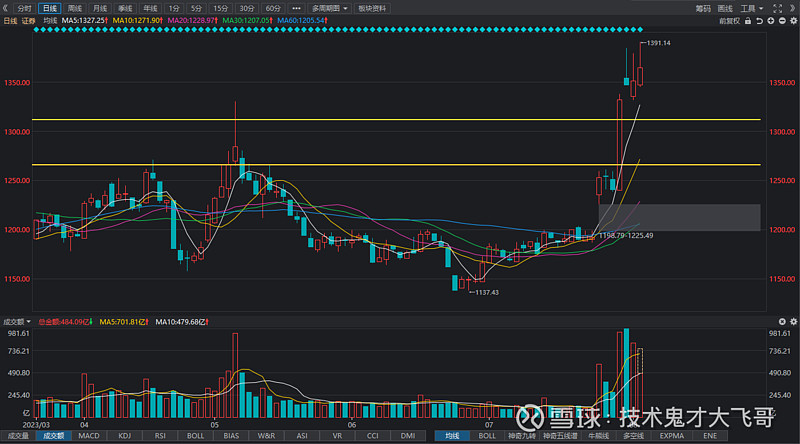Switch to 30分 minute chart
This screenshot has width=800, height=444.
tap(247, 8)
